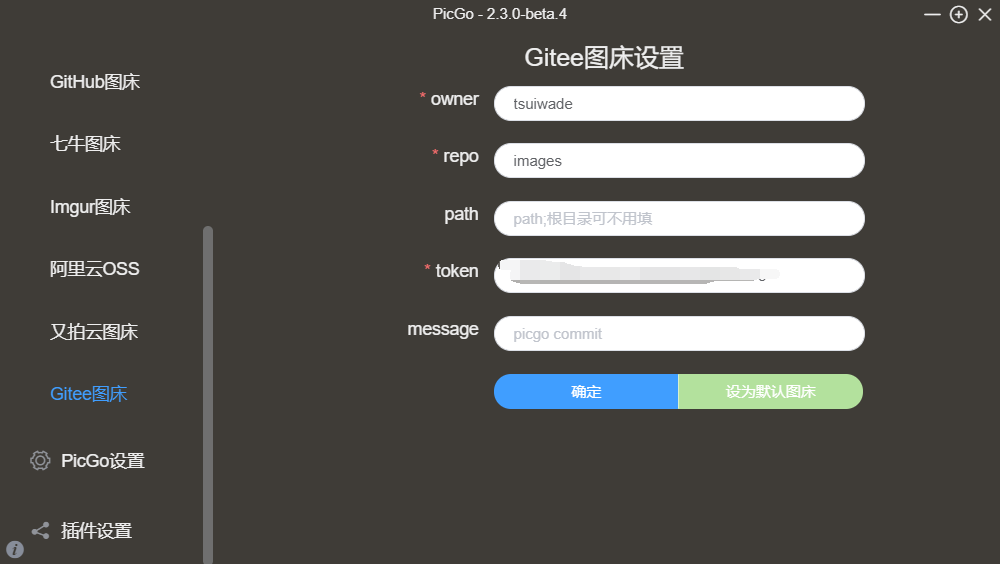Select 阿里云OSS in the sidebar
This screenshot has height=564, width=1000.
(x=94, y=269)
